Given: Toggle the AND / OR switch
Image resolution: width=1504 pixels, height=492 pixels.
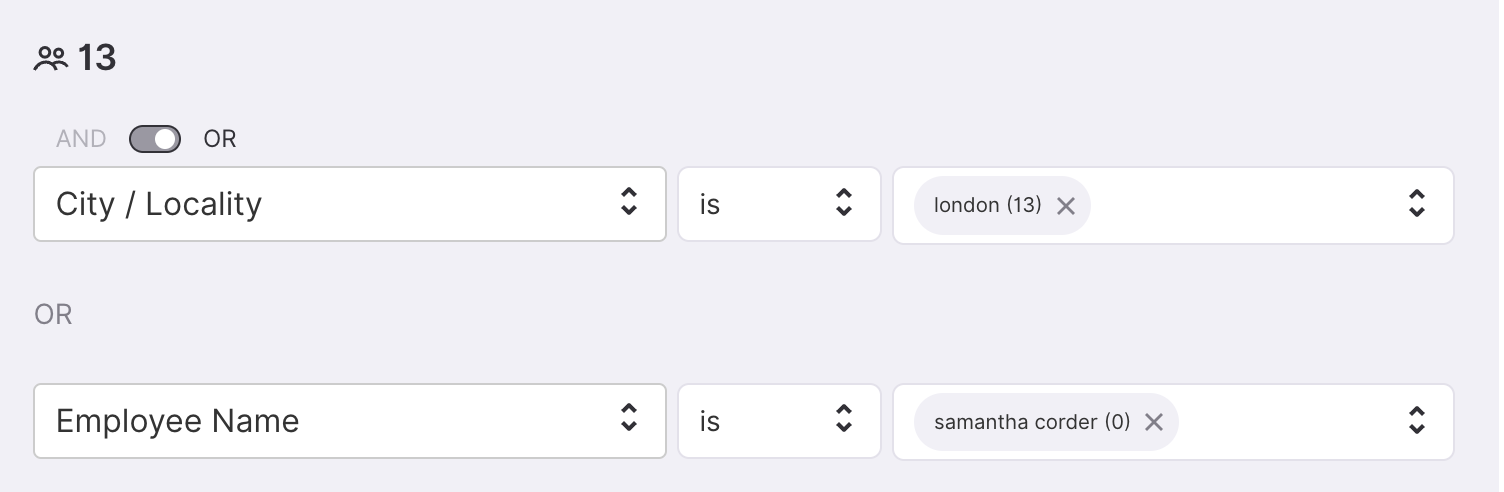Looking at the screenshot, I should 155,139.
